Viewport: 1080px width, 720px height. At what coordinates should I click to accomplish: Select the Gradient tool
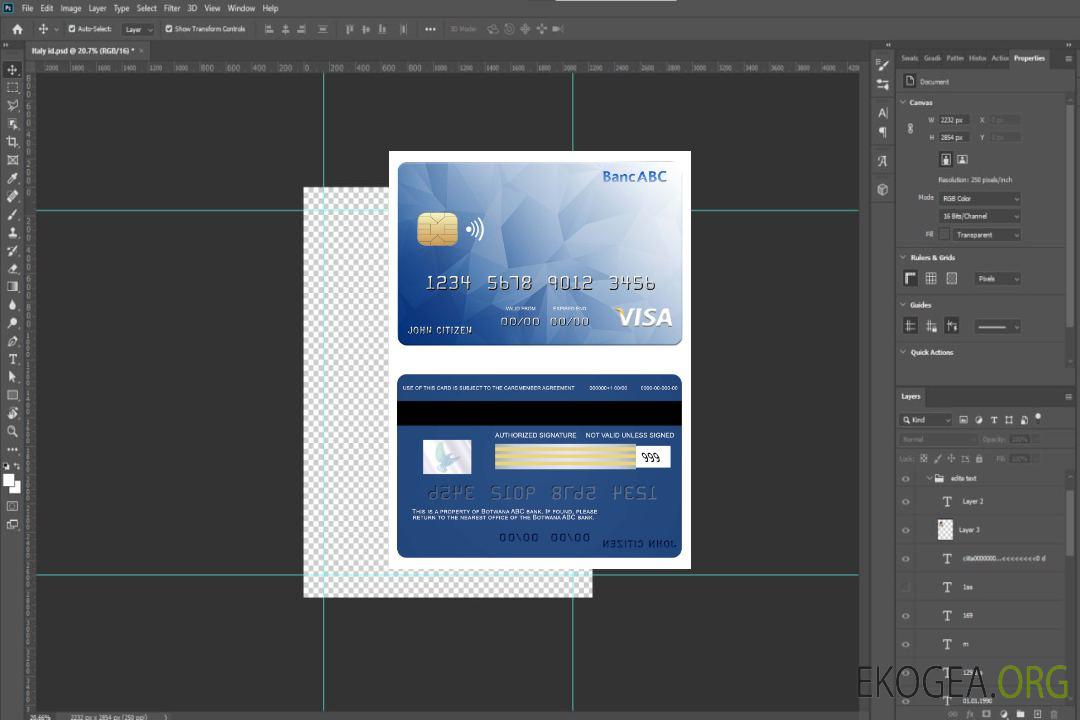[12, 287]
